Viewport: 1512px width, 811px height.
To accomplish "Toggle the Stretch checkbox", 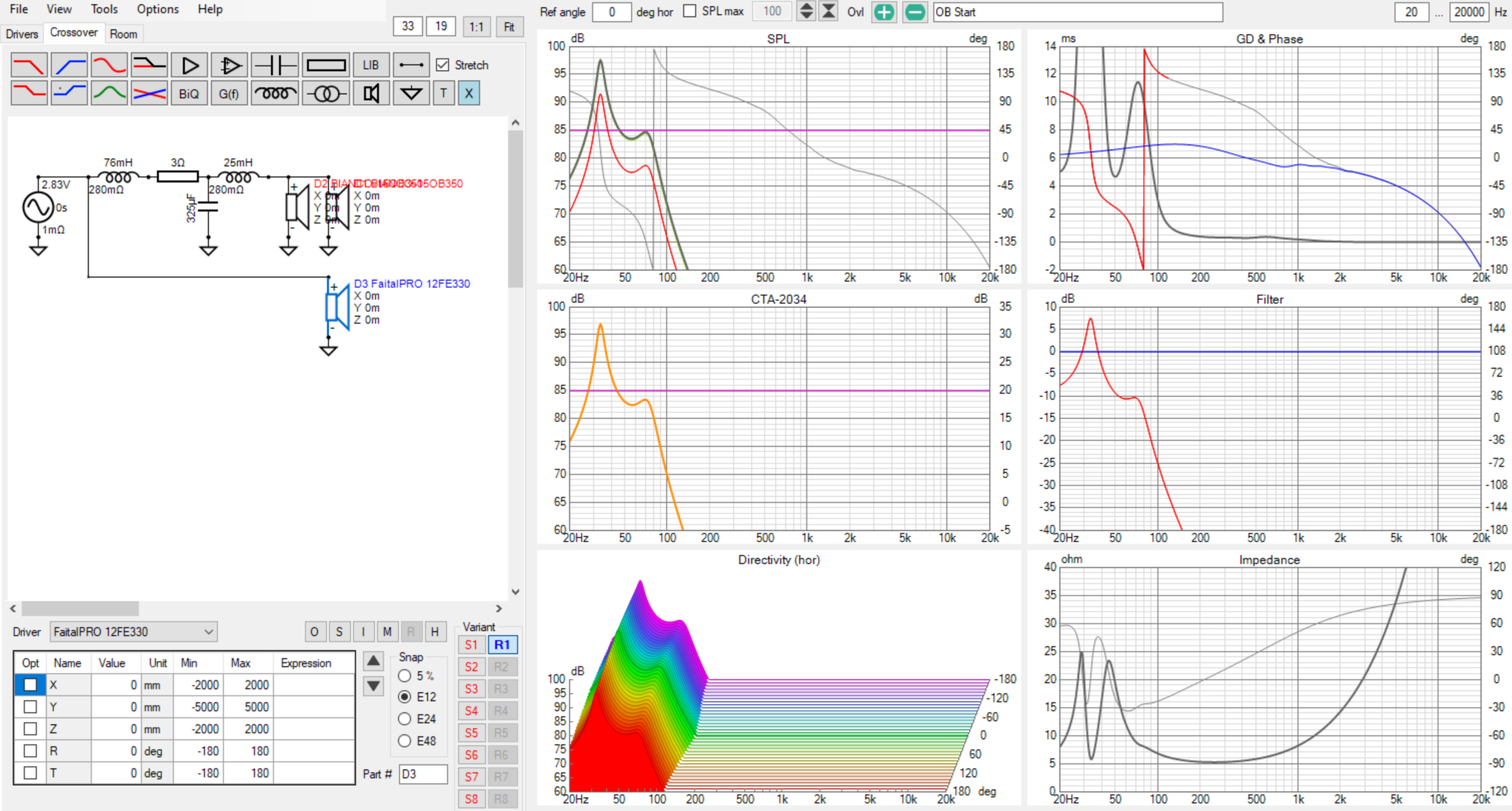I will pos(443,65).
